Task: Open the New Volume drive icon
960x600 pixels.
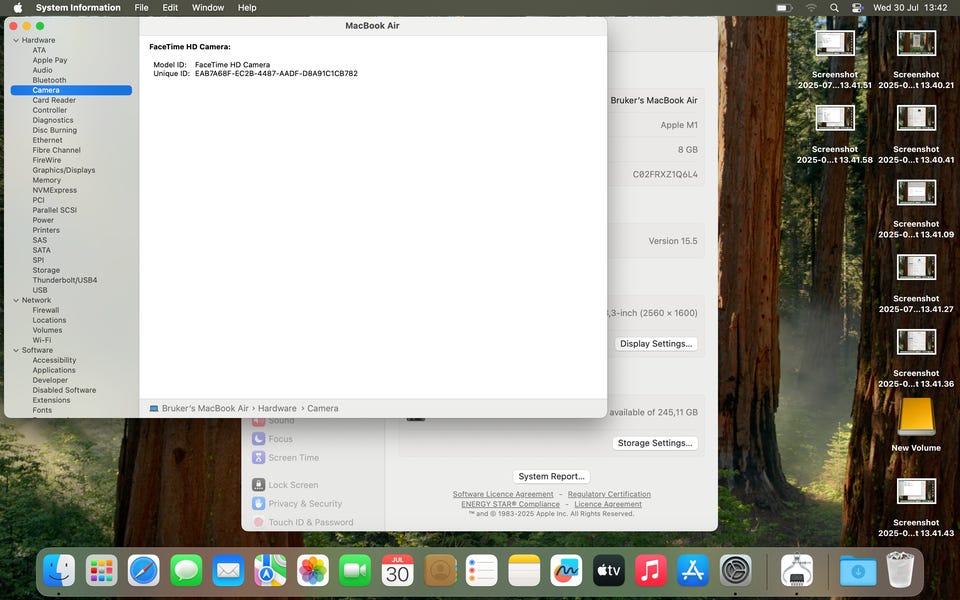Action: 916,418
